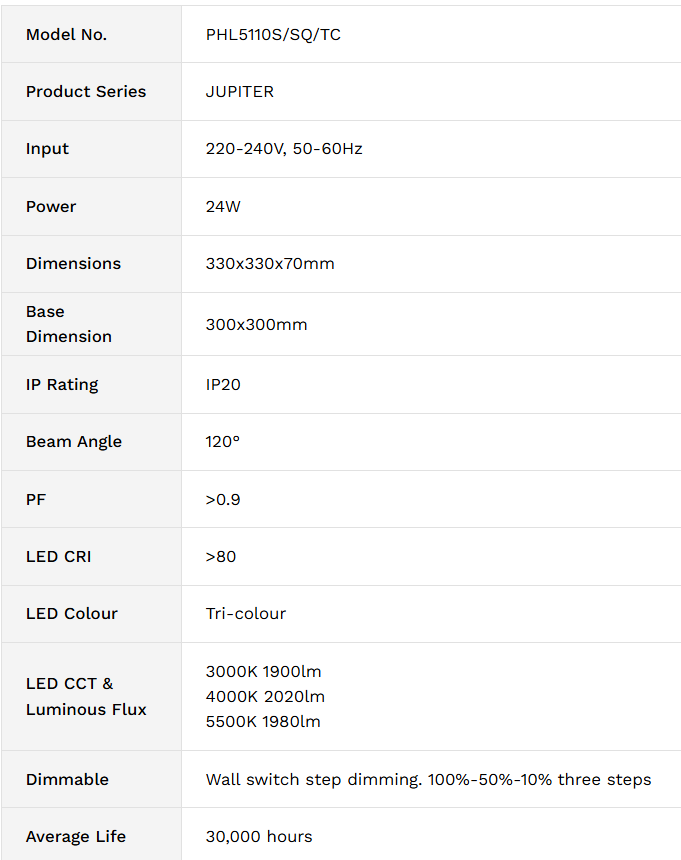Click the IP20 rating value
681x860 pixels.
pyautogui.click(x=223, y=384)
